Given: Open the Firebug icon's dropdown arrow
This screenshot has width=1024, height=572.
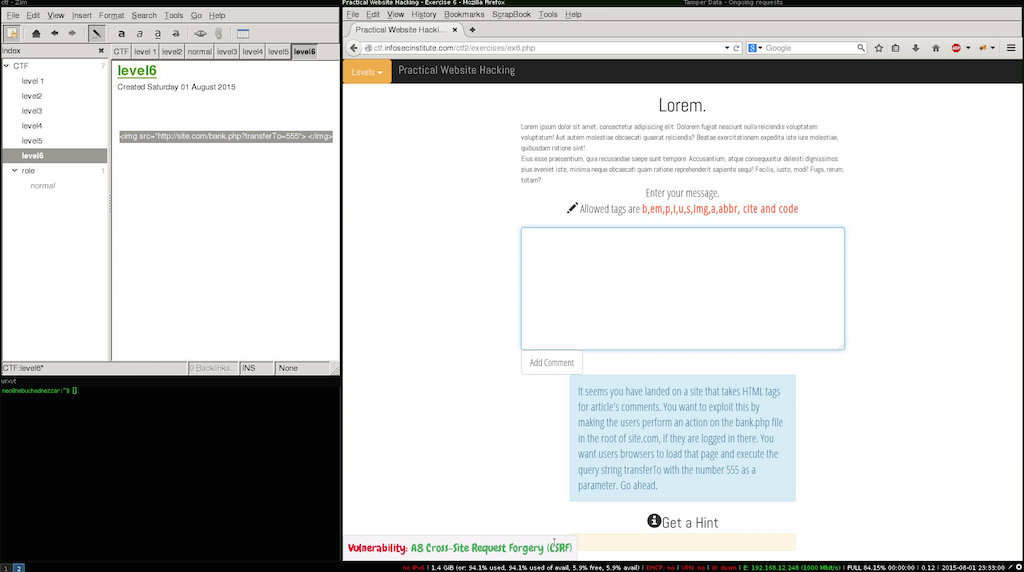Looking at the screenshot, I should click(993, 48).
